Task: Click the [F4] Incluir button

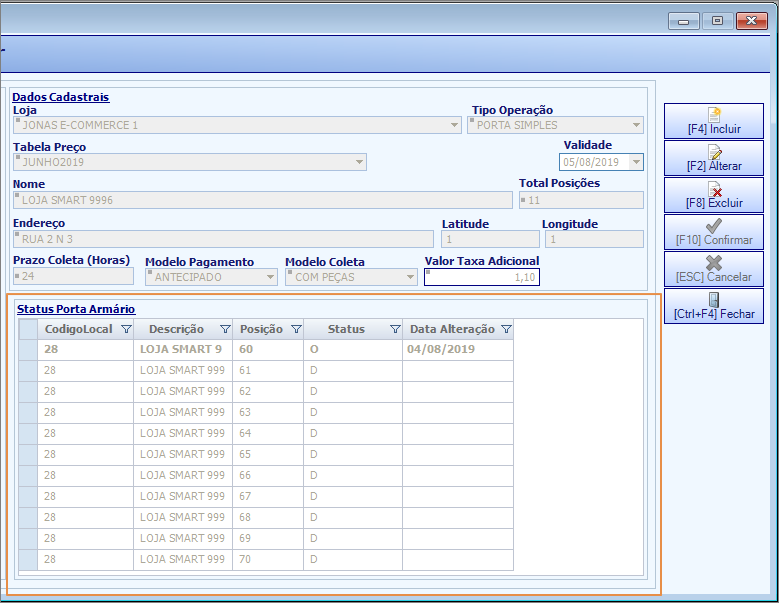Action: coord(713,121)
